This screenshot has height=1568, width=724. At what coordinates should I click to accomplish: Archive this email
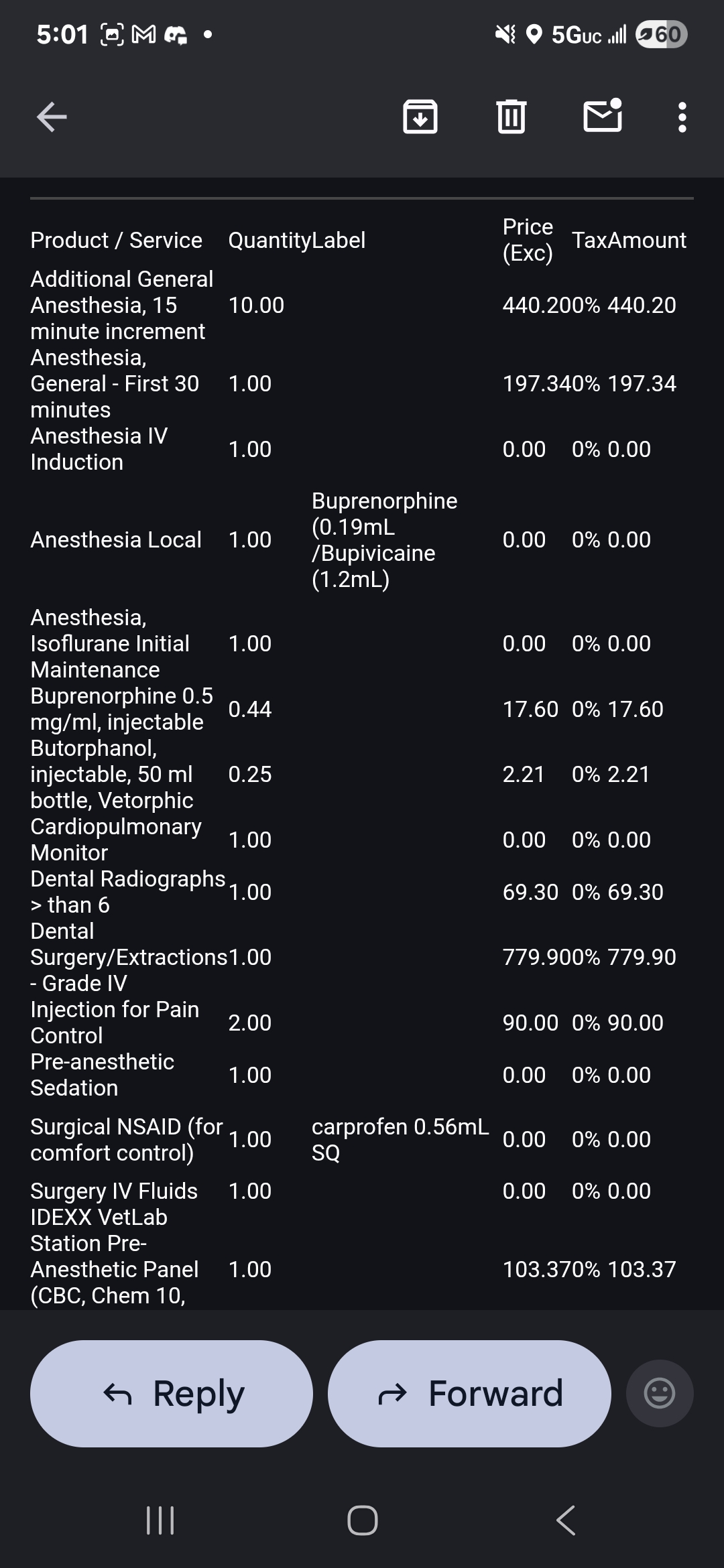click(420, 117)
